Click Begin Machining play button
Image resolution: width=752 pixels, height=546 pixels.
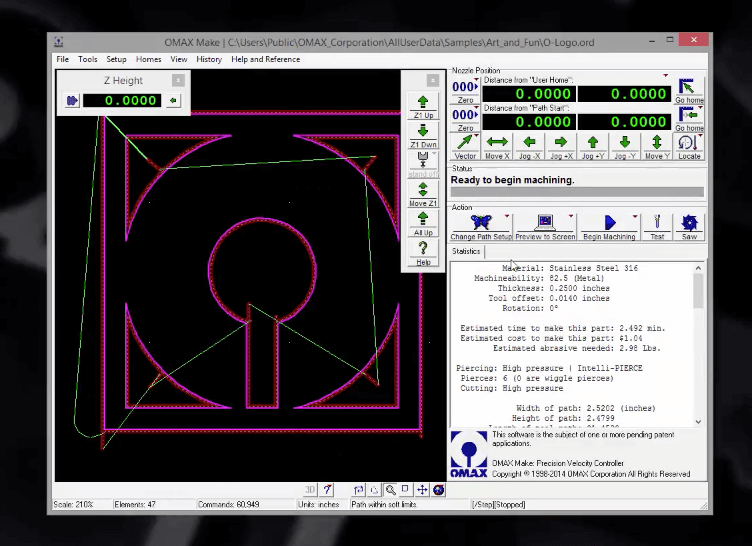[609, 227]
